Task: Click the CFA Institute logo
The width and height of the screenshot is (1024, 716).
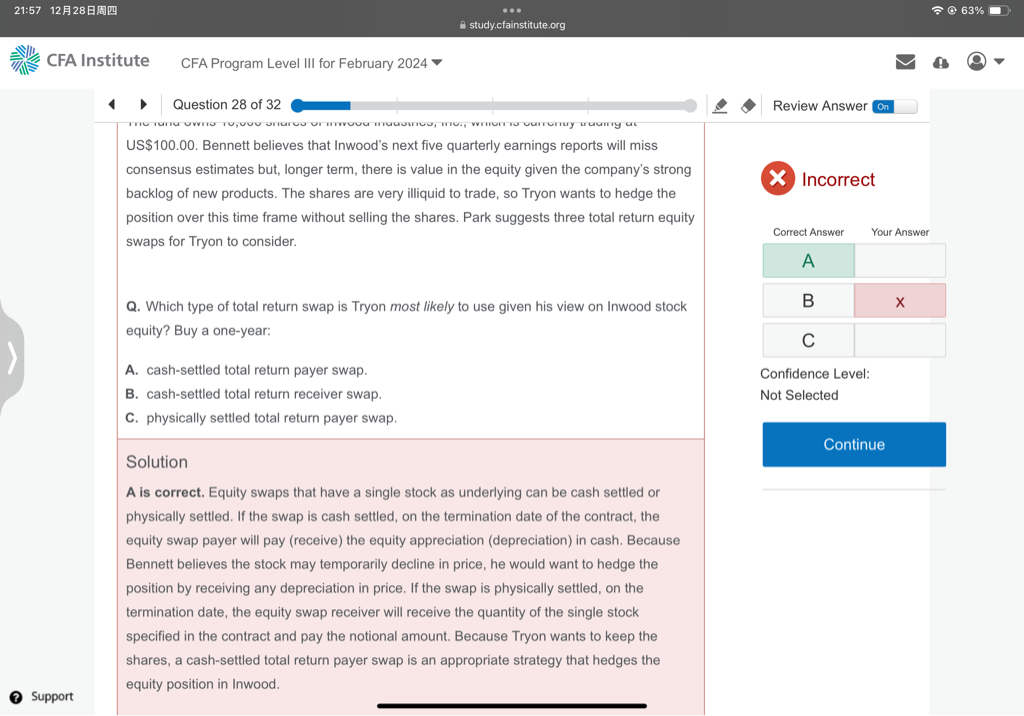Action: pyautogui.click(x=80, y=61)
